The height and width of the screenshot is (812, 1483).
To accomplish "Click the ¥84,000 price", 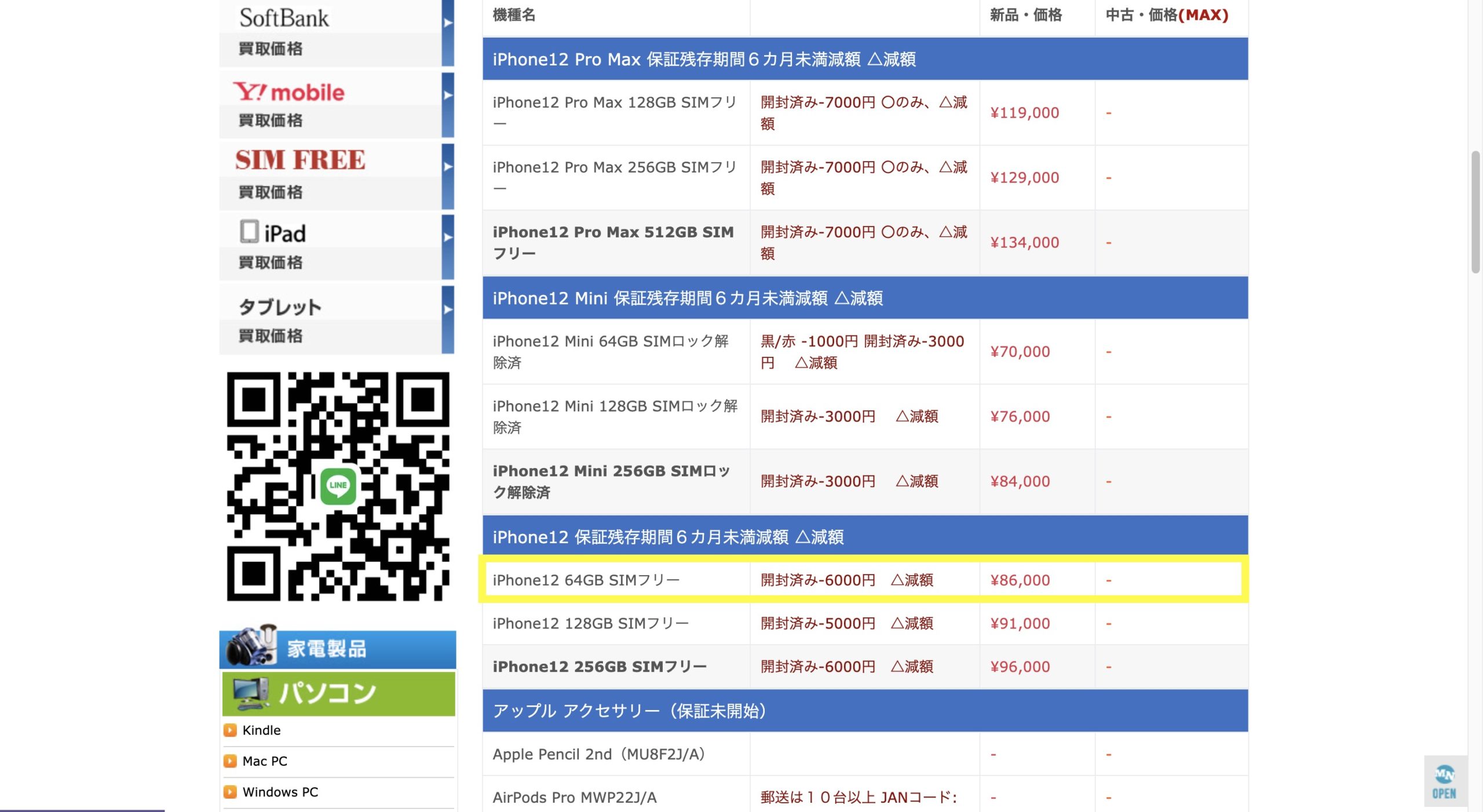I will (1020, 481).
